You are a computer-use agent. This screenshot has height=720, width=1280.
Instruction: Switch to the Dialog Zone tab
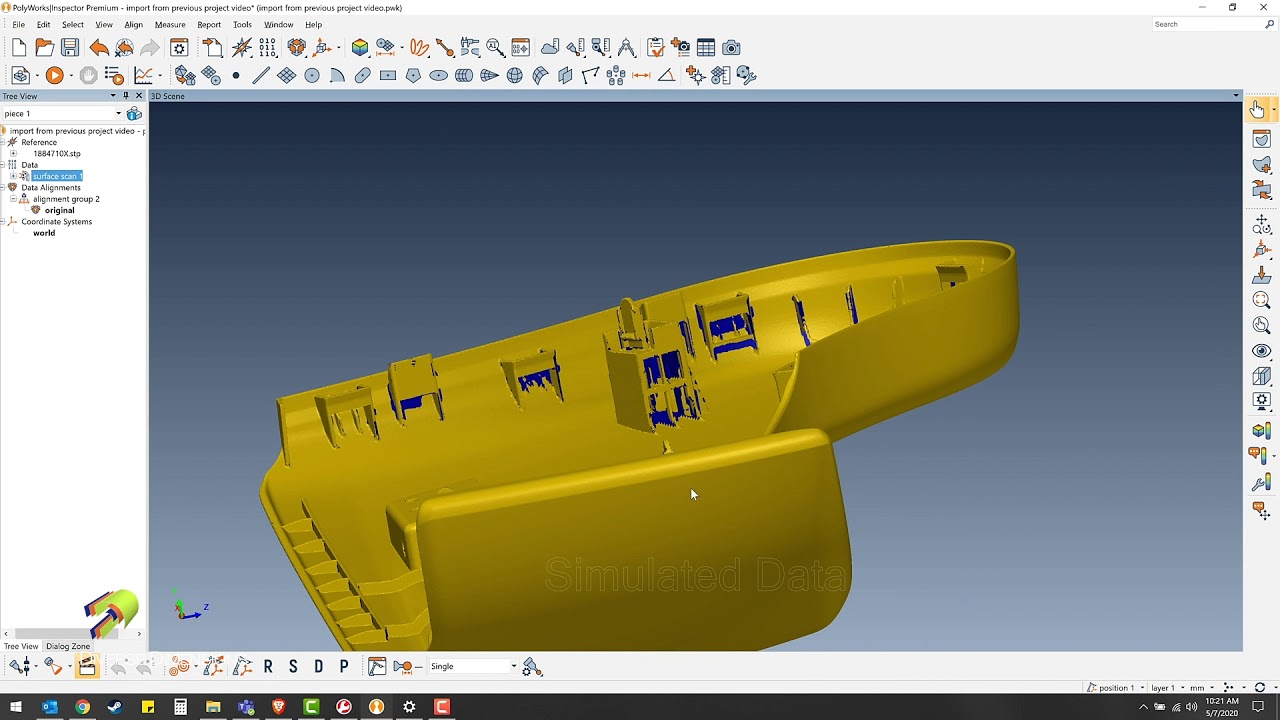pyautogui.click(x=68, y=646)
